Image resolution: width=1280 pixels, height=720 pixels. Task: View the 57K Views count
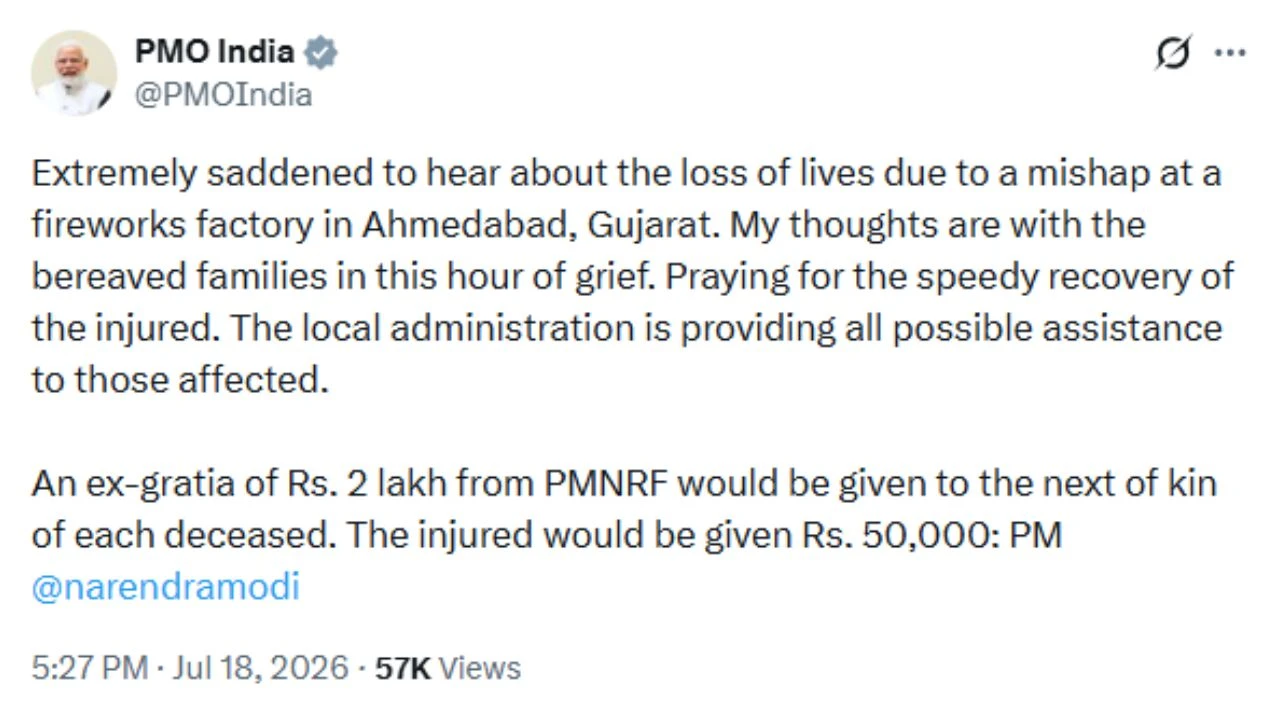coord(447,667)
